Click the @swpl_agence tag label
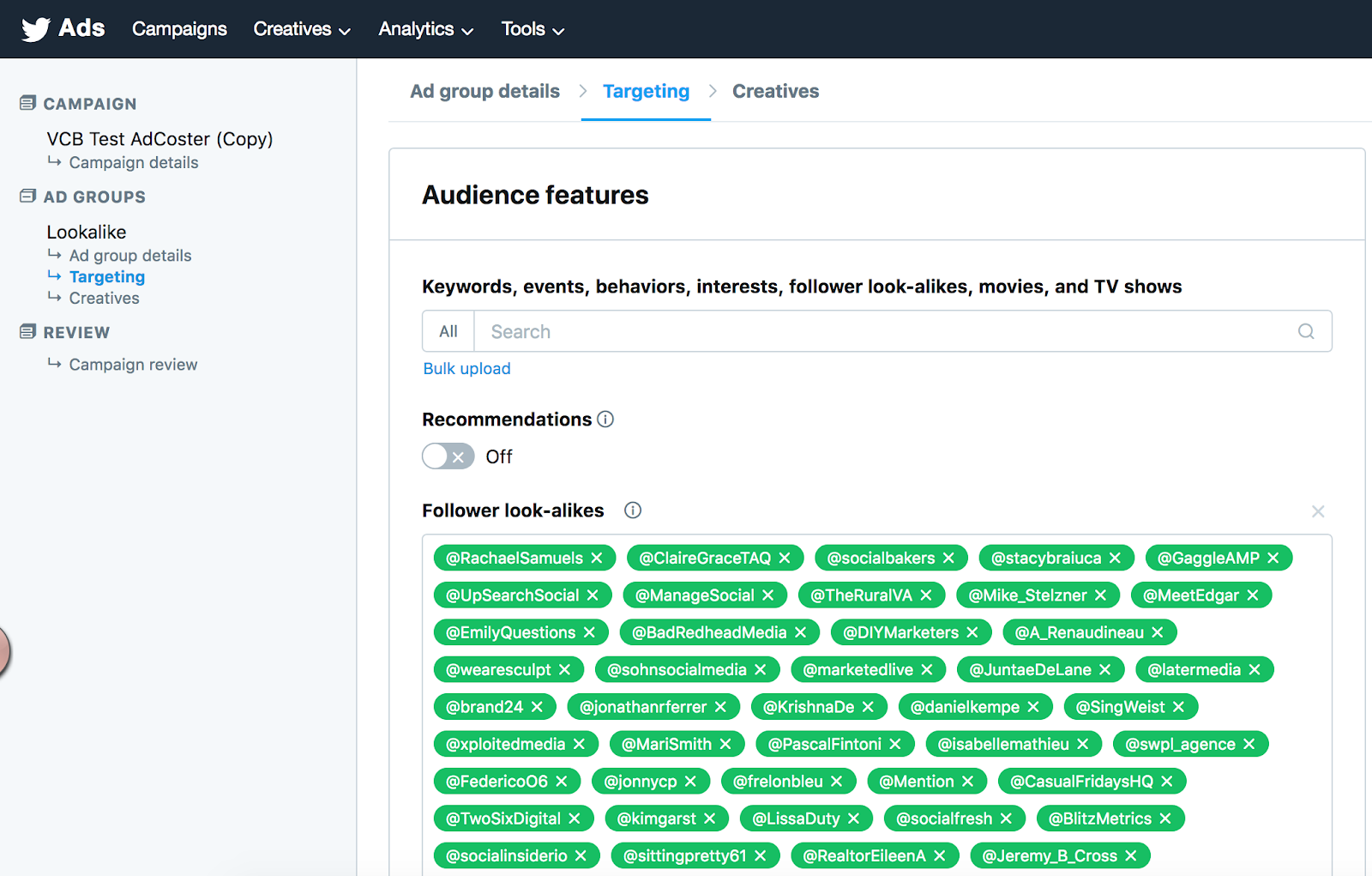 pos(1180,745)
